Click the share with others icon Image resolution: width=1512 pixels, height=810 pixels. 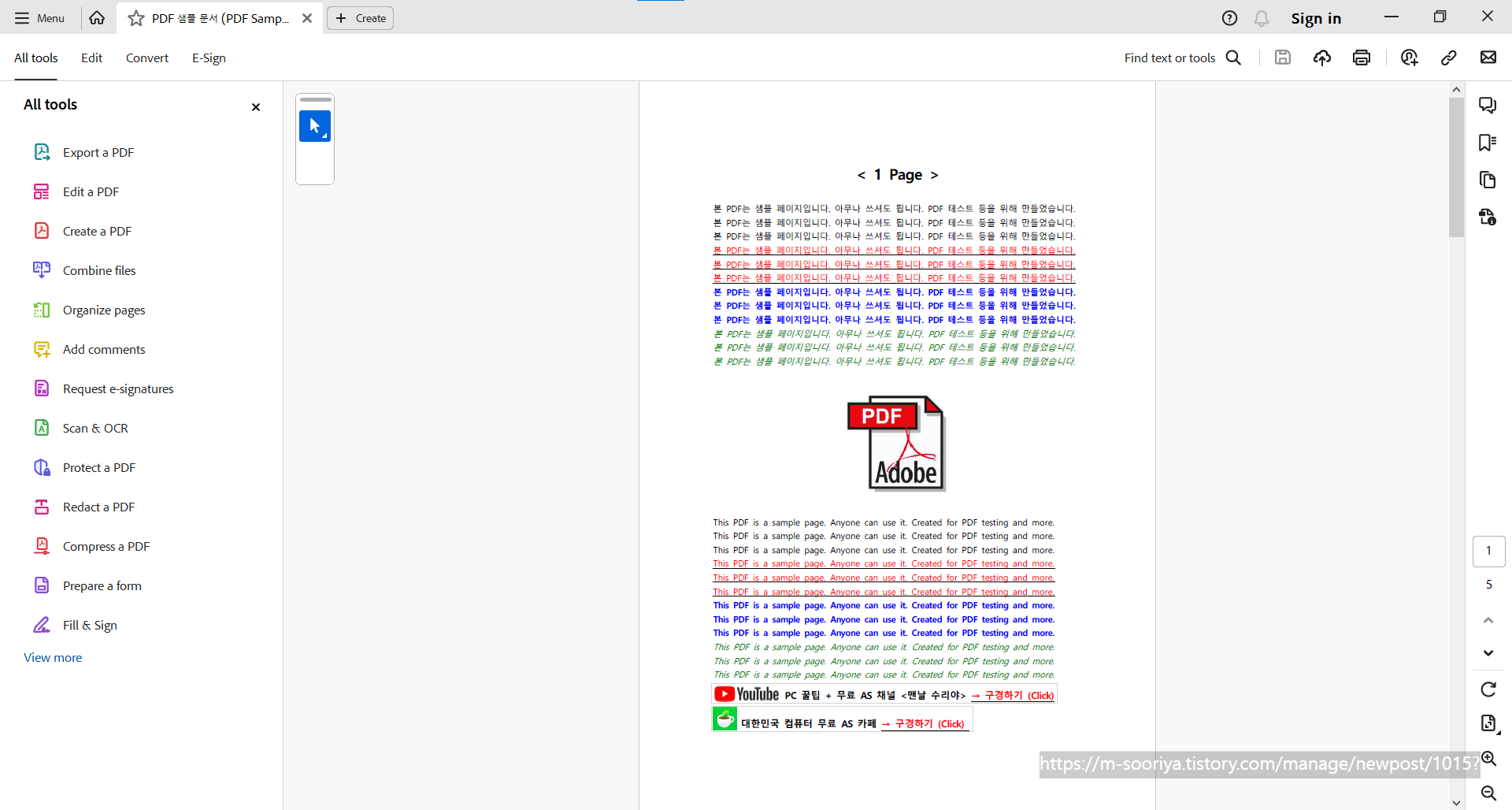(x=1410, y=58)
